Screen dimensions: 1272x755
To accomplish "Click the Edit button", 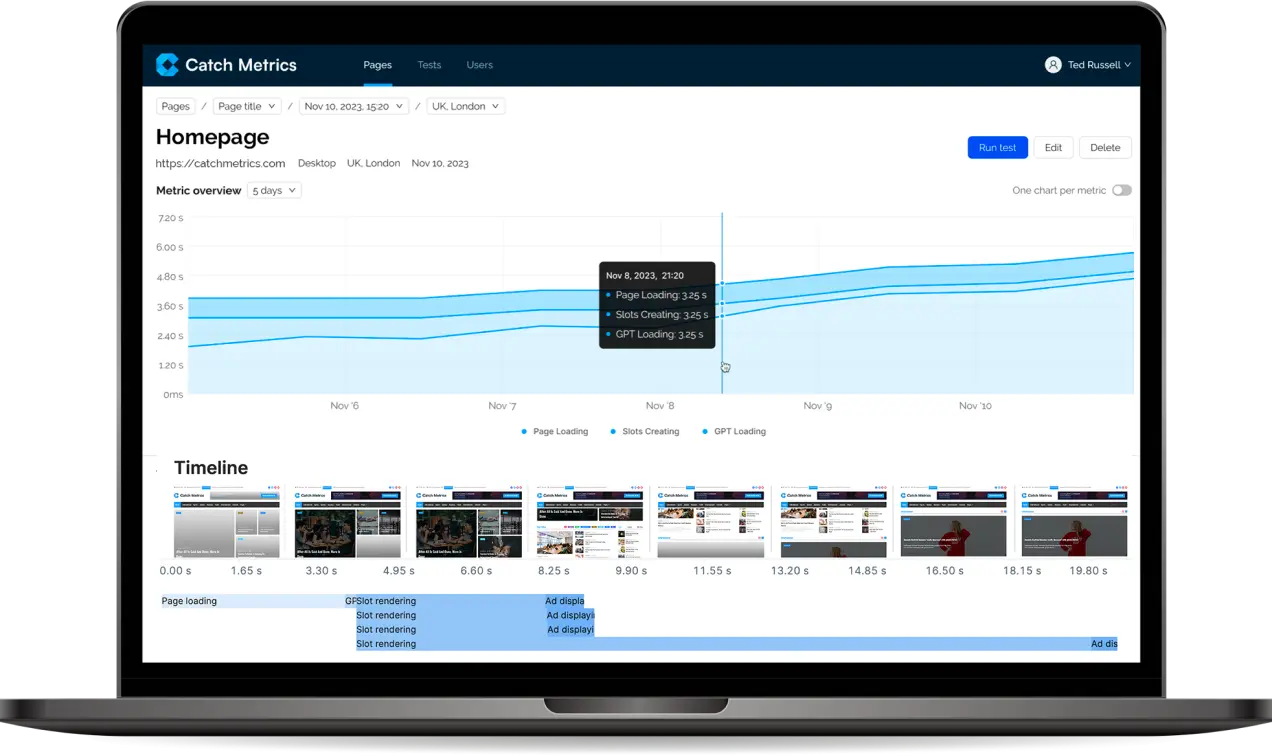I will tap(1053, 147).
